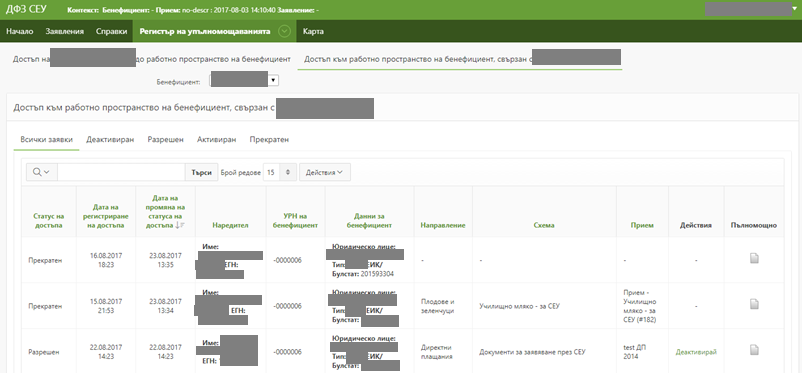Open the Заявления menu
Image resolution: width=802 pixels, height=373 pixels.
click(64, 31)
